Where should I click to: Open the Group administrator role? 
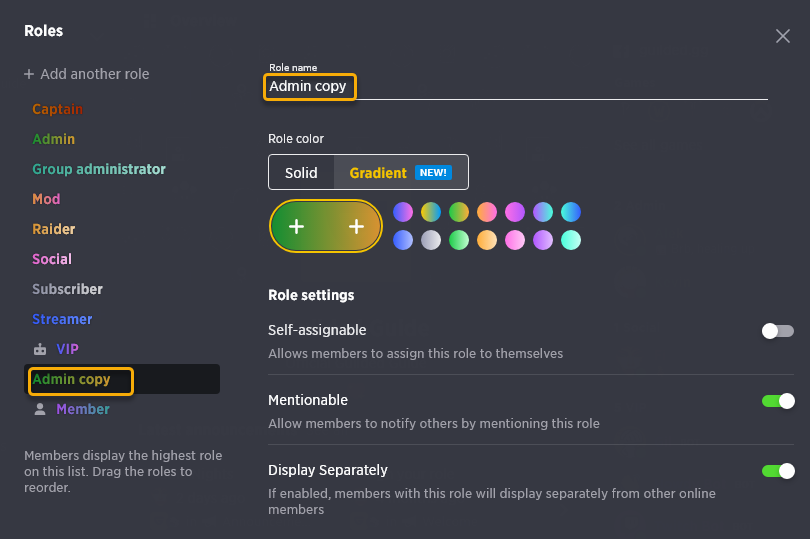[x=99, y=169]
